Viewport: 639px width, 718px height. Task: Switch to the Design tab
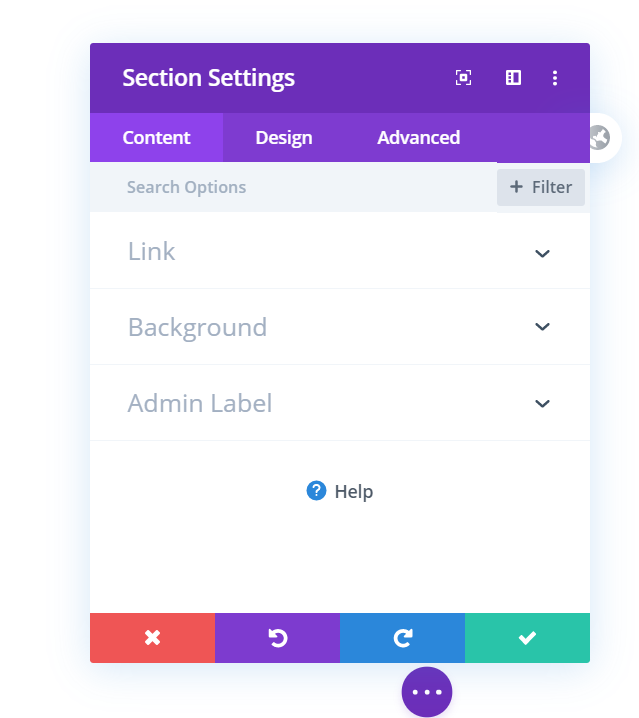[x=284, y=137]
